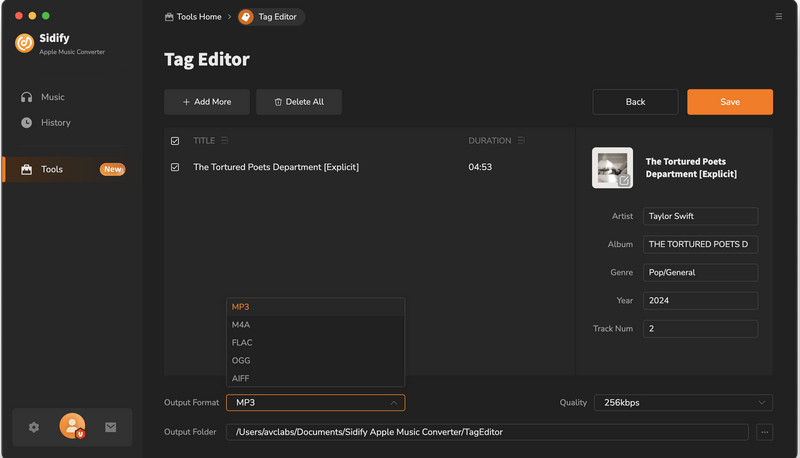
Task: Click the Back button
Action: [635, 102]
